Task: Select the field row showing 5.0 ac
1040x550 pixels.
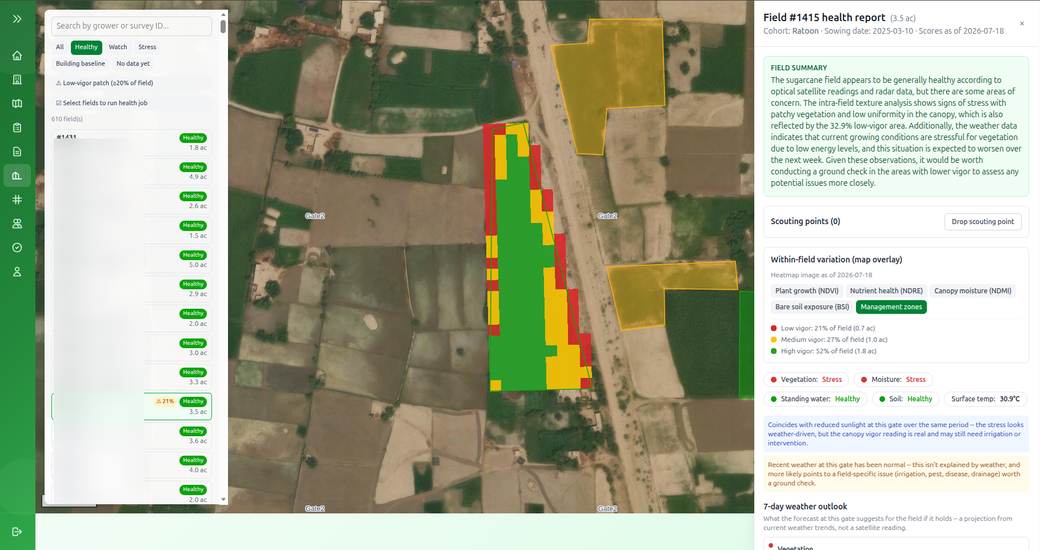Action: [131, 260]
